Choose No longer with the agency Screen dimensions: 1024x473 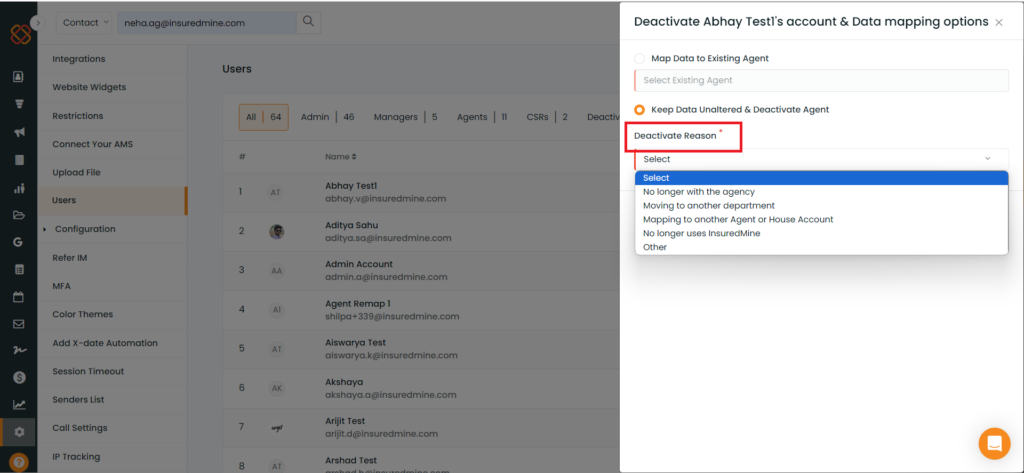tap(822, 192)
